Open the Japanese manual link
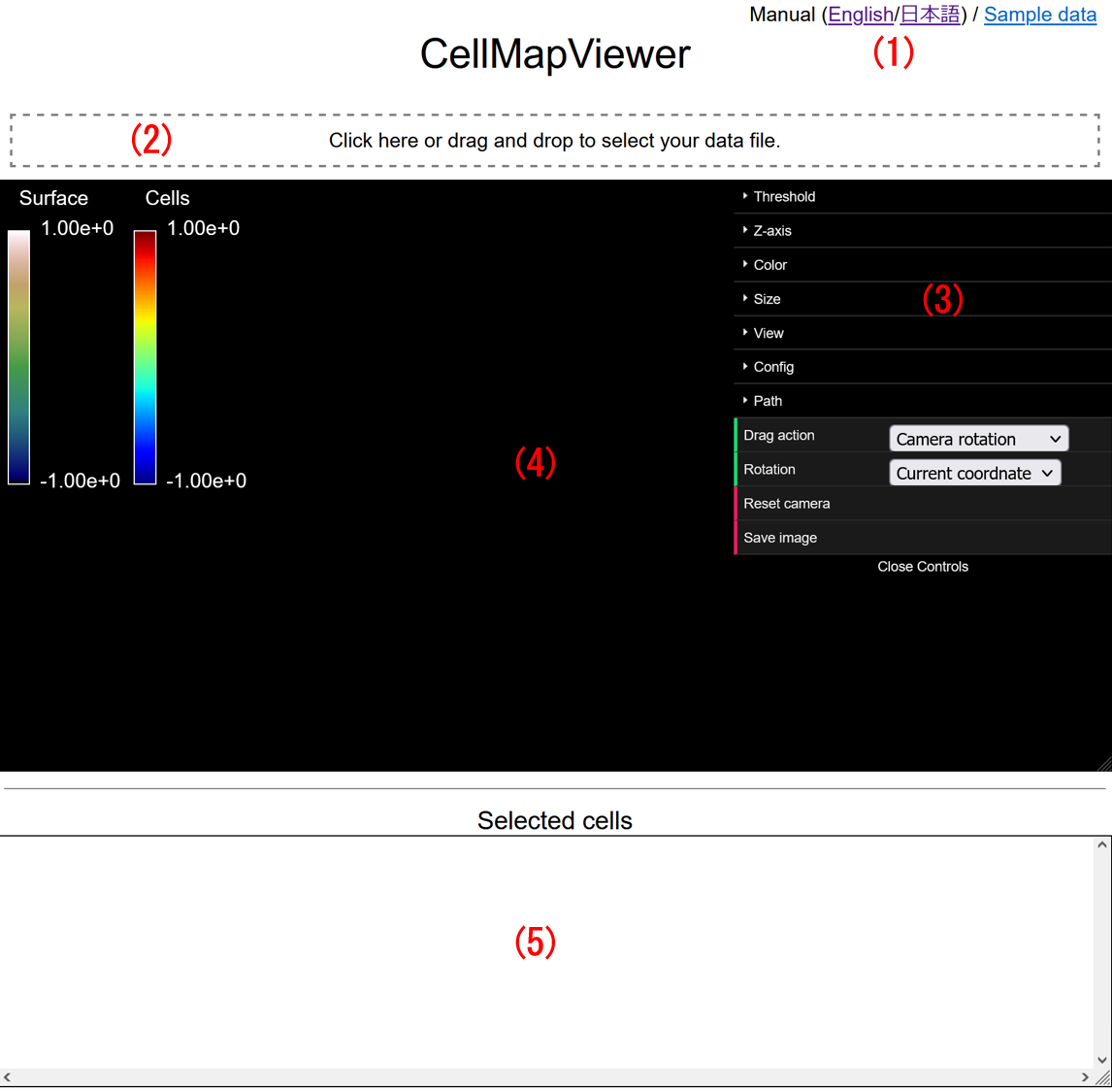The image size is (1112, 1092). click(x=929, y=15)
